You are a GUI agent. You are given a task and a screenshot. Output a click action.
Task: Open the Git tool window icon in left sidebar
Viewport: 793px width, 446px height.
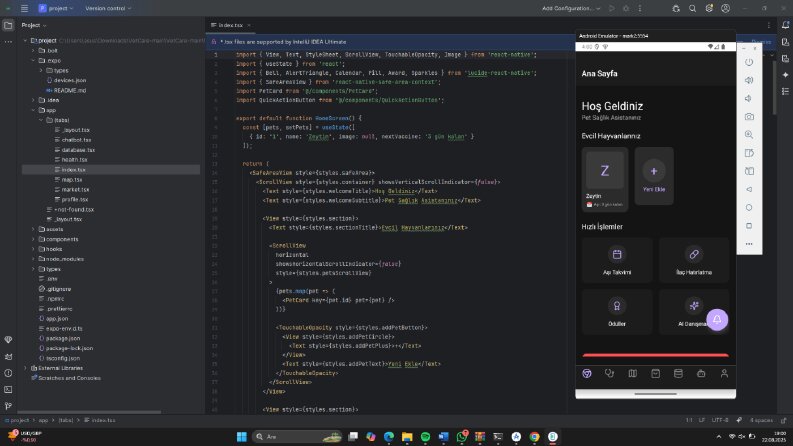(8, 406)
